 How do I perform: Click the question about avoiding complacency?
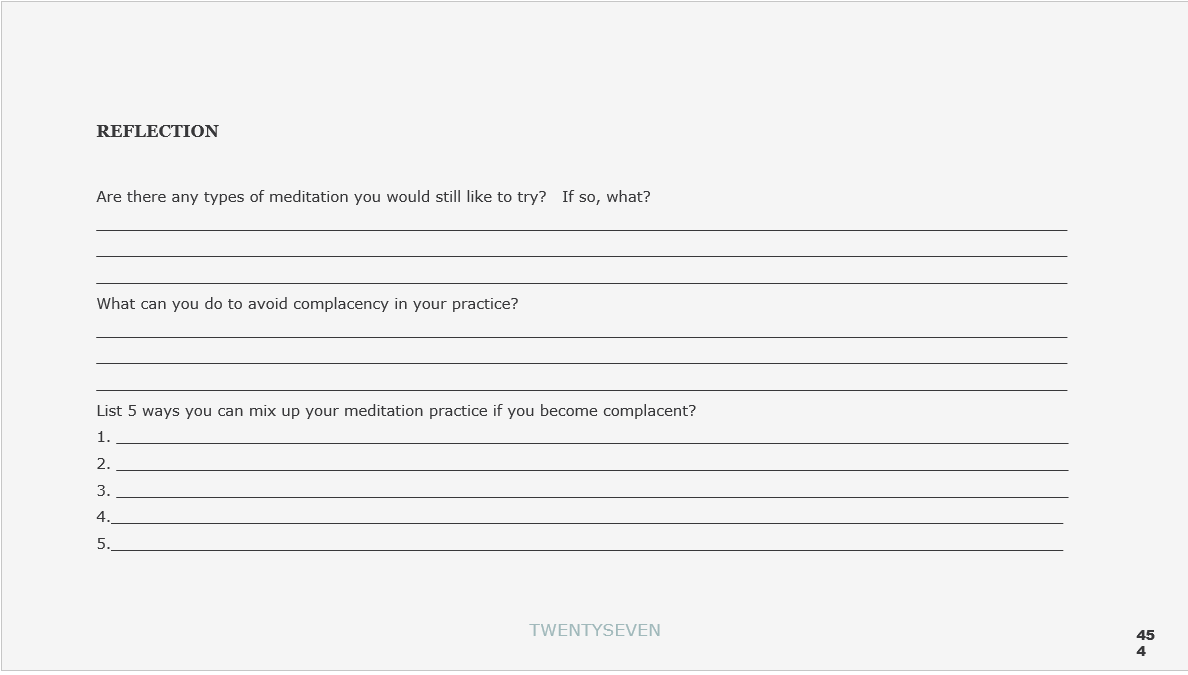(x=307, y=304)
